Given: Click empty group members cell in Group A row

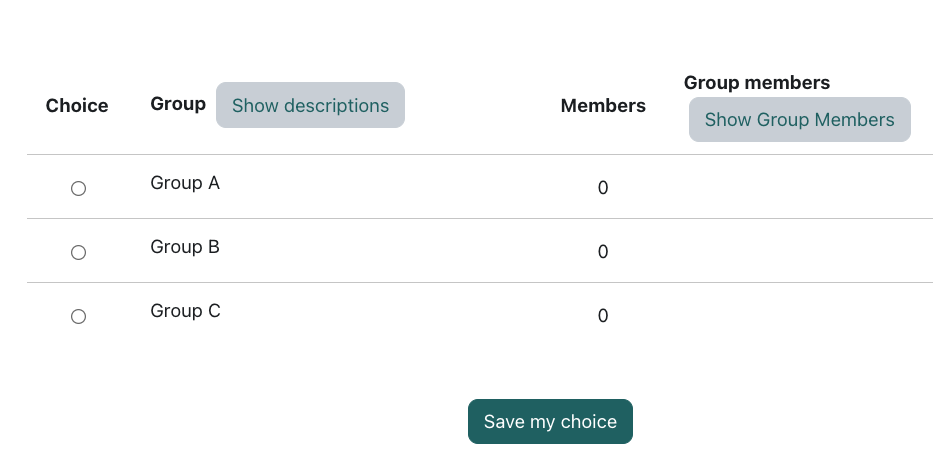Looking at the screenshot, I should point(800,187).
